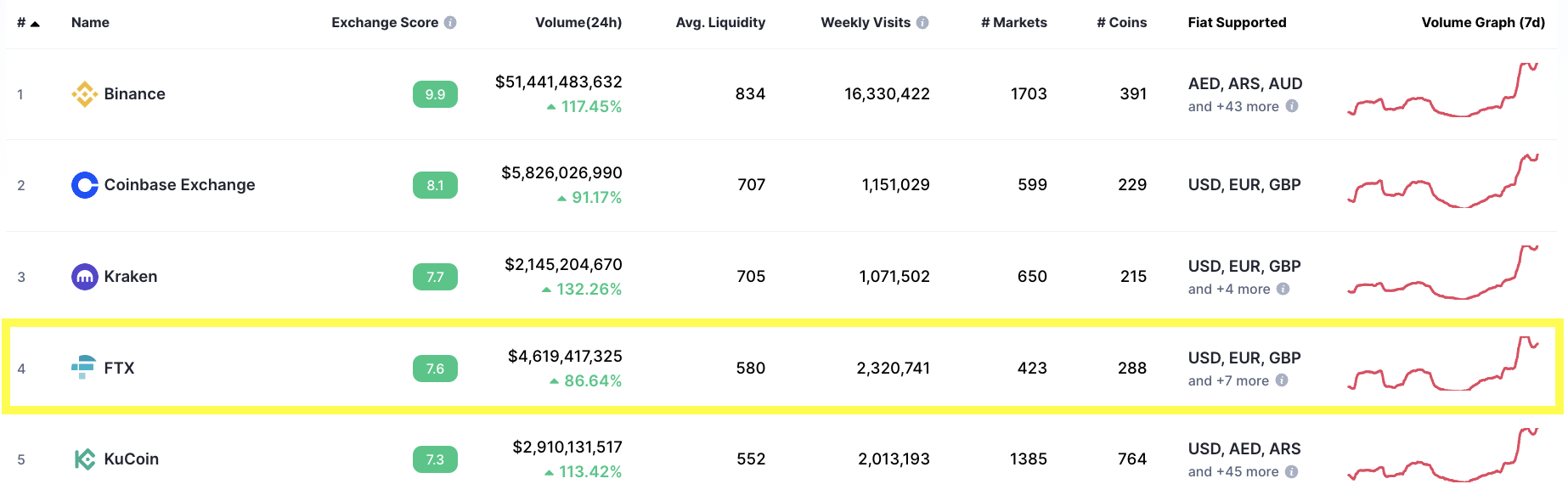
Task: Click the KuCoin logo icon
Action: click(x=85, y=459)
